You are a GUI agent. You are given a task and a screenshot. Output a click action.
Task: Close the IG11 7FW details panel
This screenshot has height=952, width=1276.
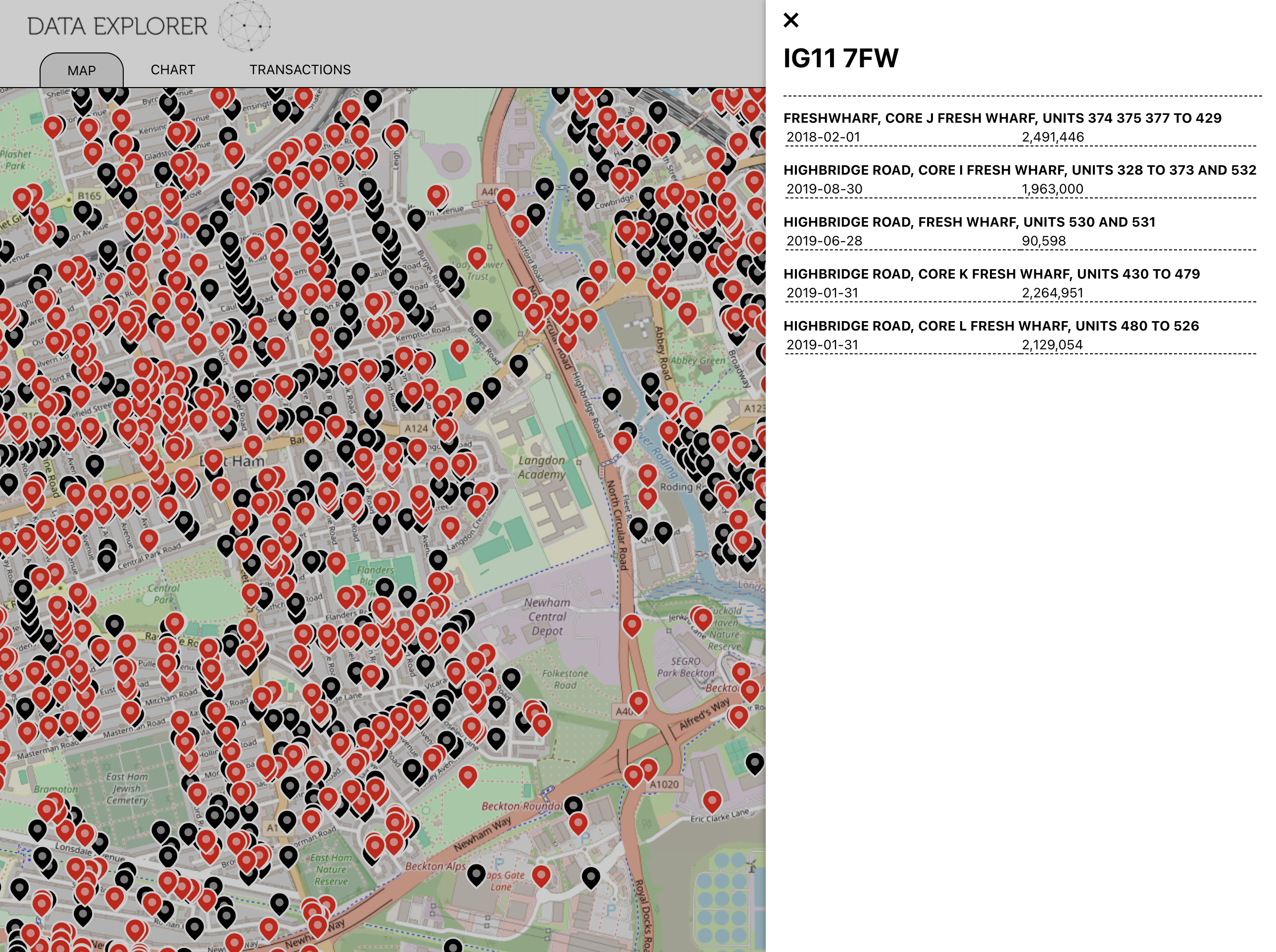pyautogui.click(x=791, y=20)
